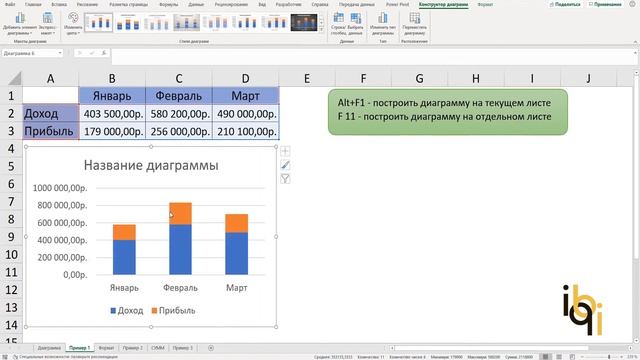The width and height of the screenshot is (640, 360).
Task: Select row header 13
Action: (x=11, y=307)
